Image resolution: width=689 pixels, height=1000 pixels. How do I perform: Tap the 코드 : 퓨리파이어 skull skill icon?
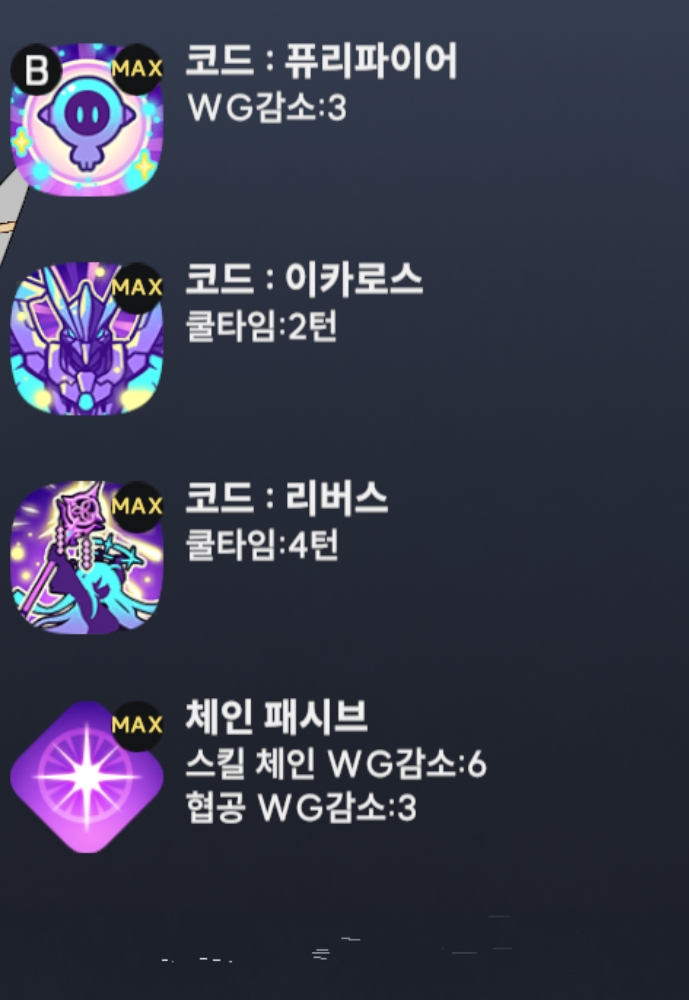pyautogui.click(x=87, y=119)
